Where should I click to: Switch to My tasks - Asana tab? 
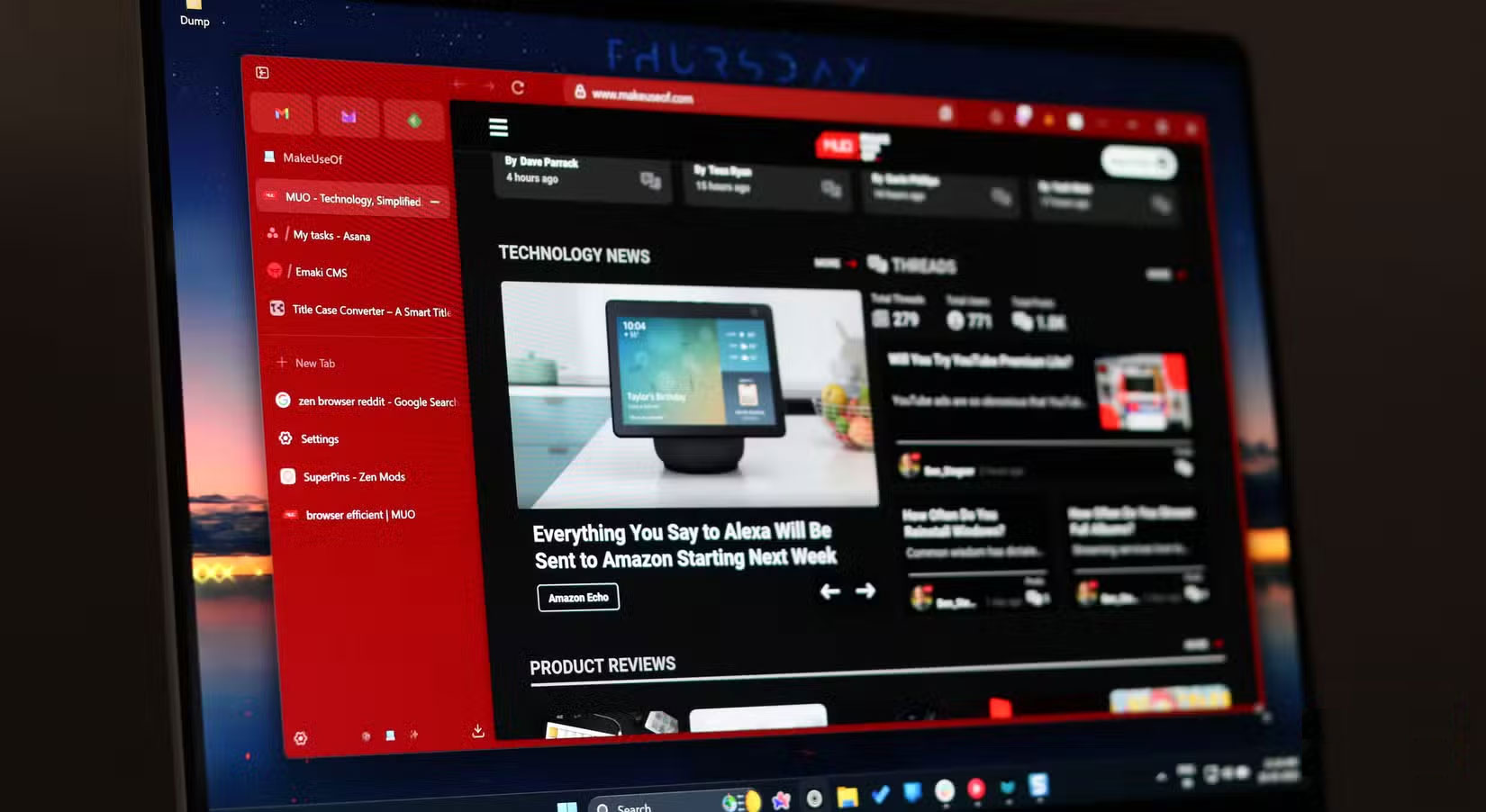click(x=331, y=235)
